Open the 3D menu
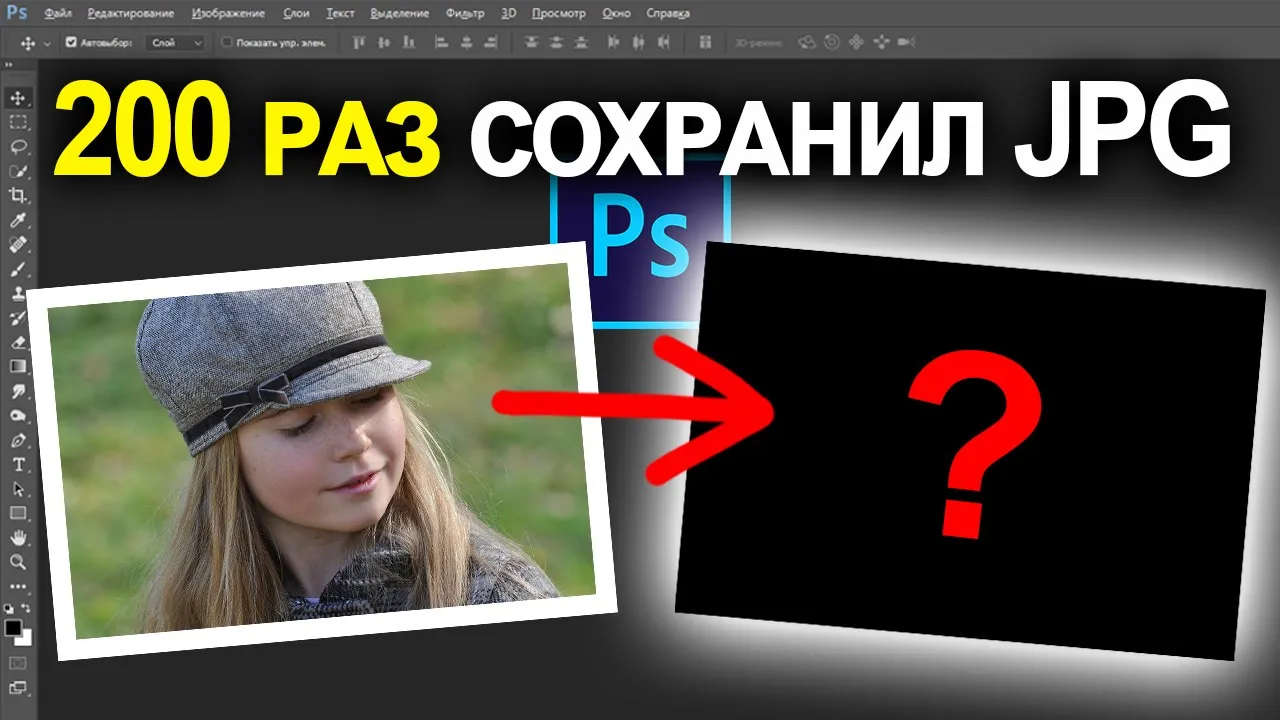This screenshot has height=720, width=1280. pos(509,14)
